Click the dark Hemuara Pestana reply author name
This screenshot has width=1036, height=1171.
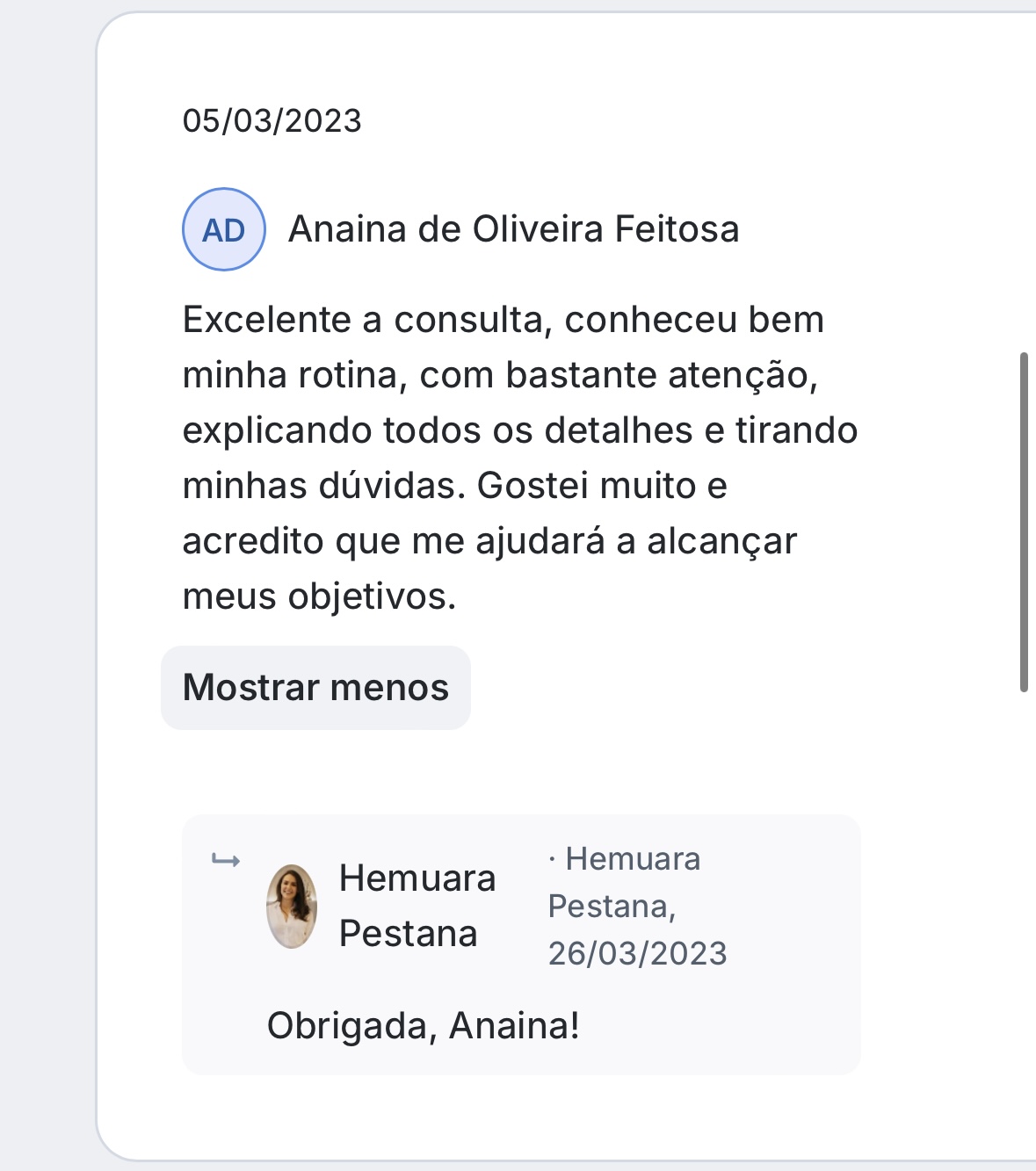tap(417, 906)
